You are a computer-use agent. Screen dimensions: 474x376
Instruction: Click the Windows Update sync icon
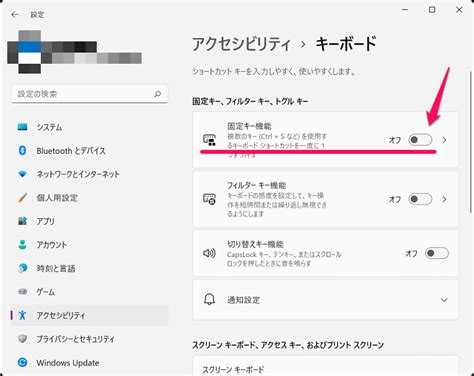point(22,362)
